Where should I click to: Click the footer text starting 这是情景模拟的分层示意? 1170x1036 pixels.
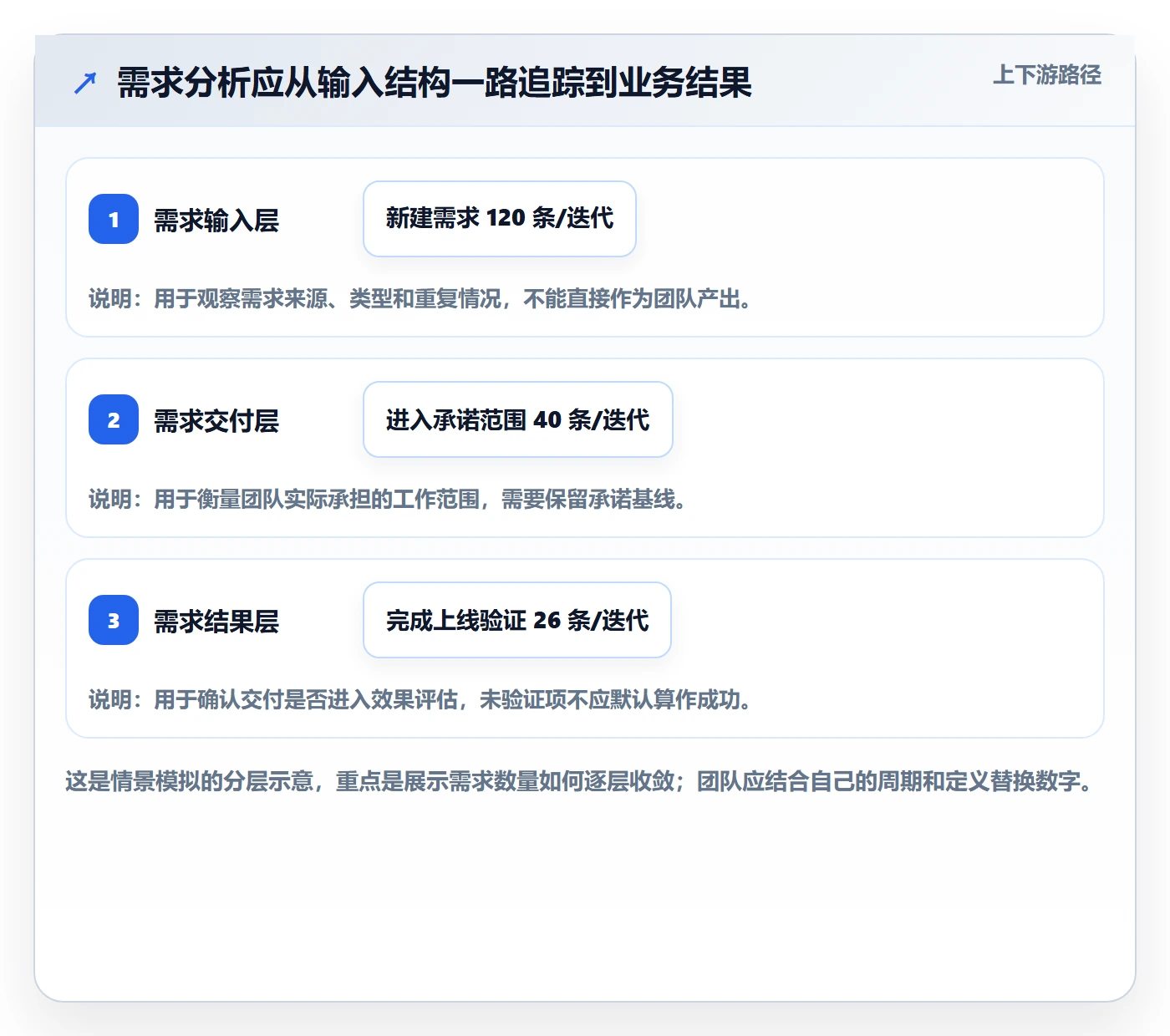tap(580, 781)
